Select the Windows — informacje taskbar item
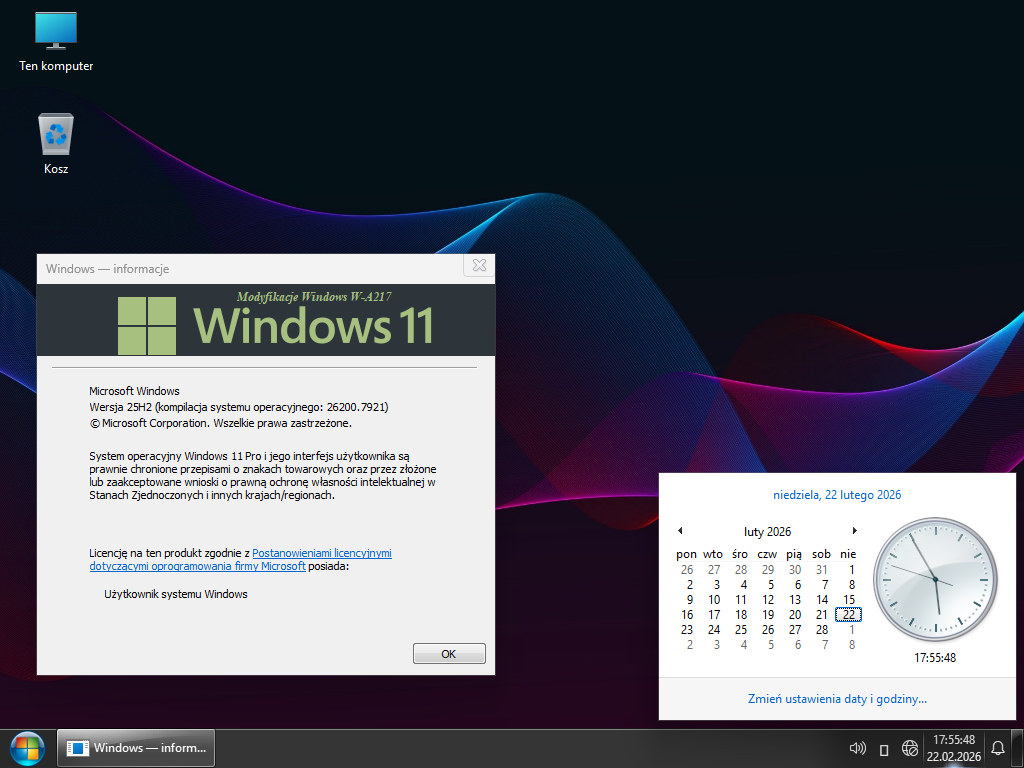The image size is (1024, 768). (137, 748)
